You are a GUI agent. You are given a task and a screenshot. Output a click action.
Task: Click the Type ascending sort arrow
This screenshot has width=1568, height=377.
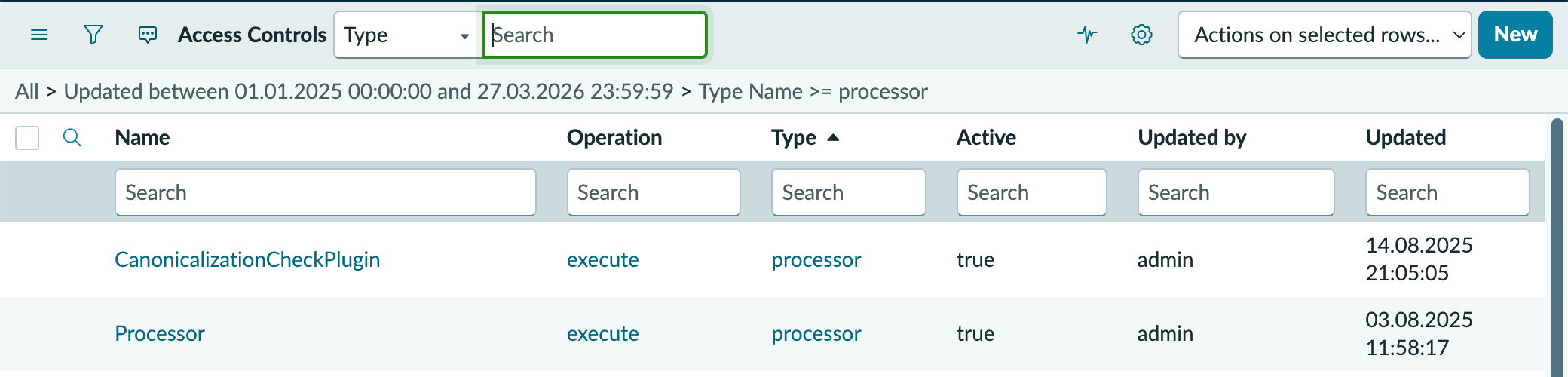click(x=833, y=137)
